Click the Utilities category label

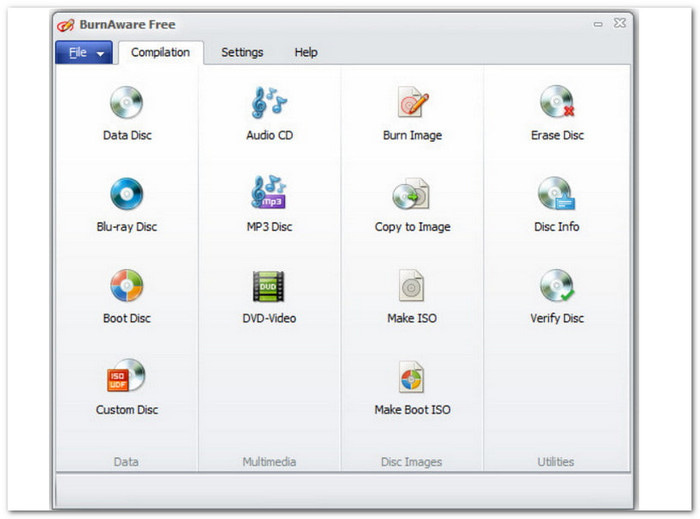[x=556, y=462]
